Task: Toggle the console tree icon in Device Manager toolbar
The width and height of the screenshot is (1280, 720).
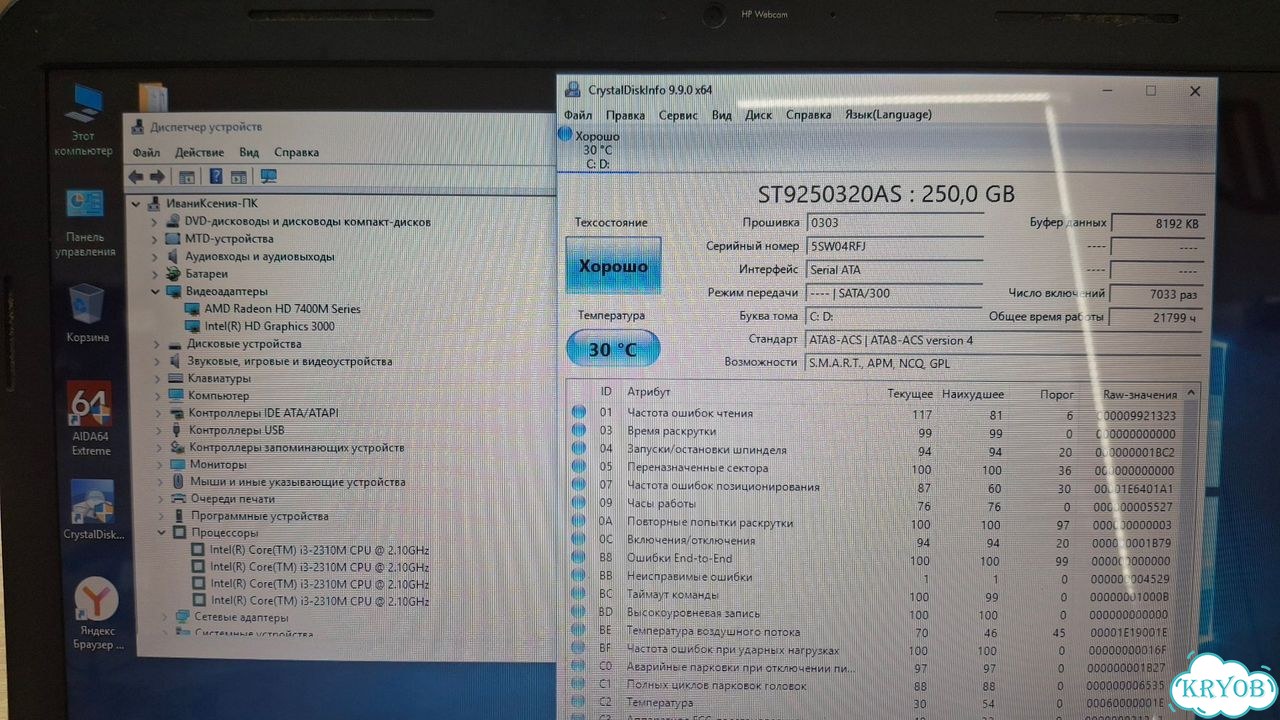Action: 186,177
